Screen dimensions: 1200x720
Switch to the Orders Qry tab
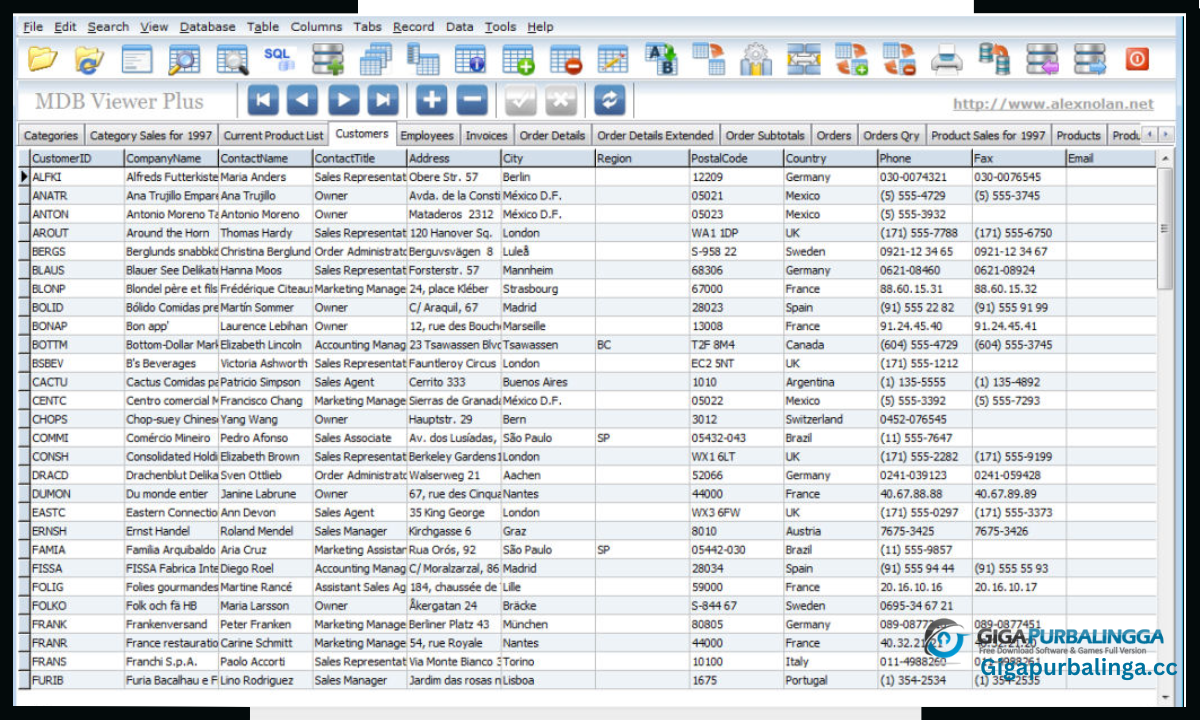[891, 136]
